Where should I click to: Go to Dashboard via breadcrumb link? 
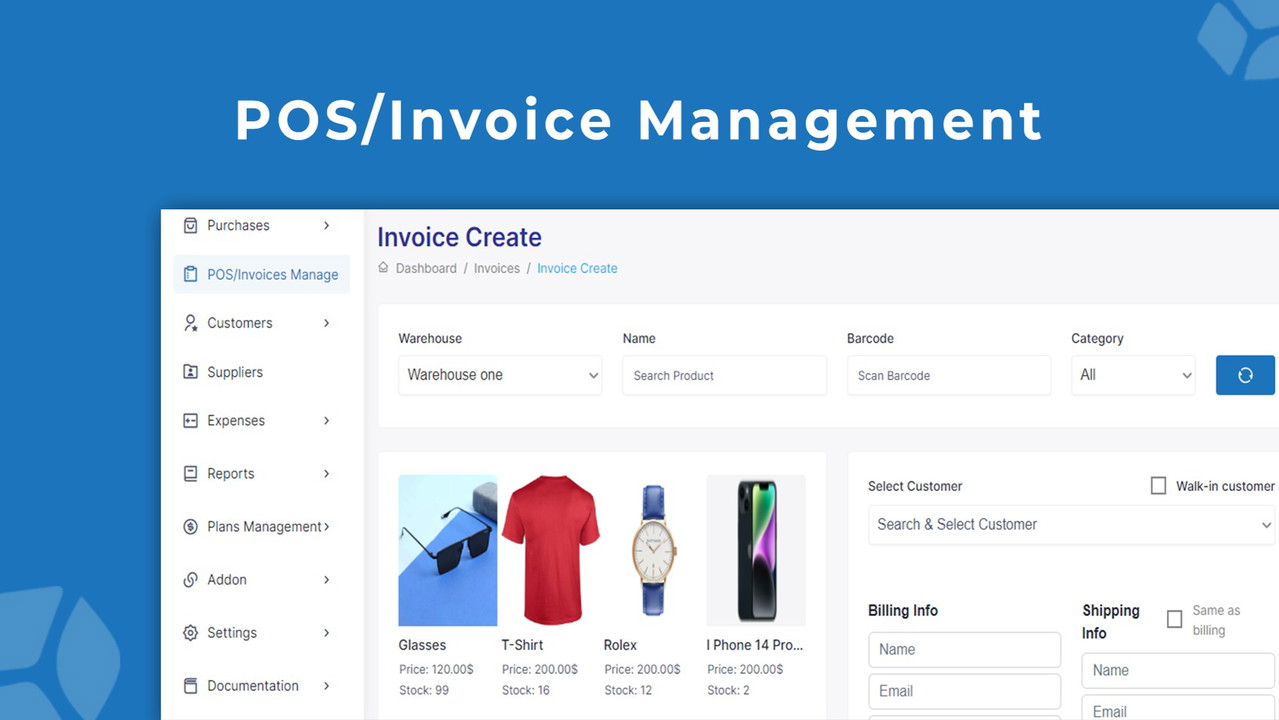(426, 268)
